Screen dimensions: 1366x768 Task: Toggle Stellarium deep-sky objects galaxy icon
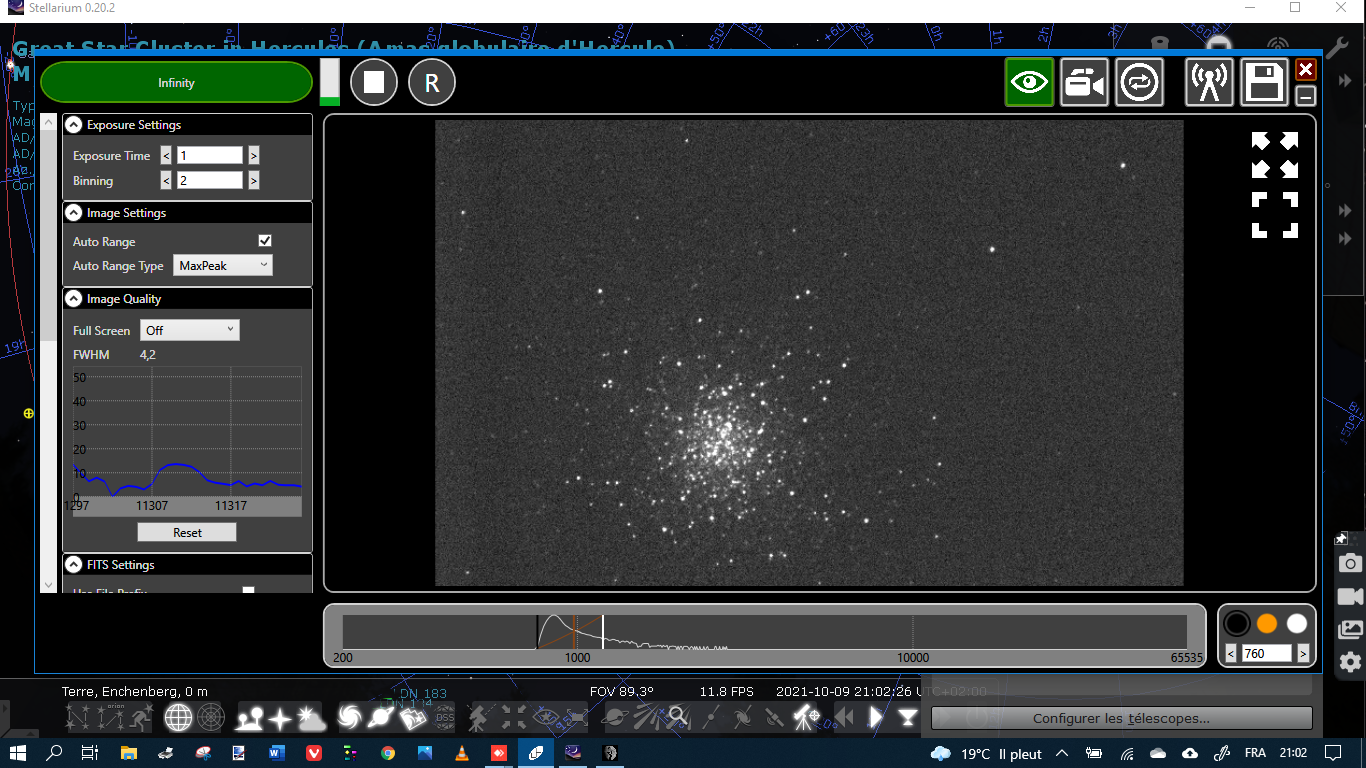pyautogui.click(x=350, y=717)
